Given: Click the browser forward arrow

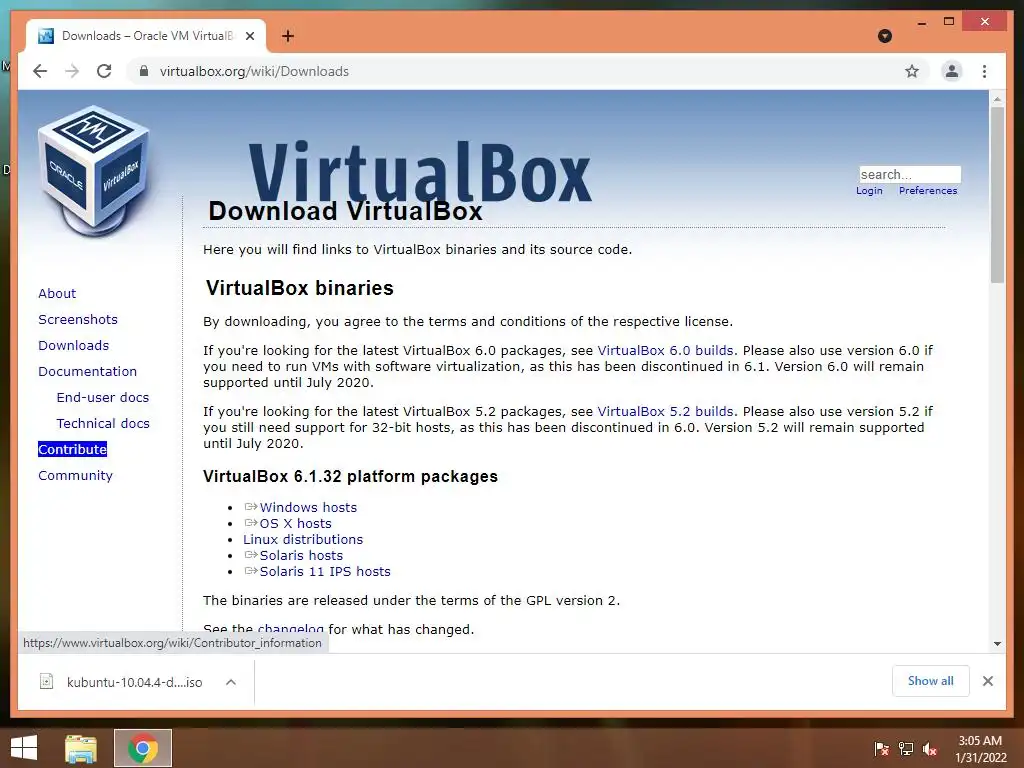Looking at the screenshot, I should pyautogui.click(x=72, y=71).
